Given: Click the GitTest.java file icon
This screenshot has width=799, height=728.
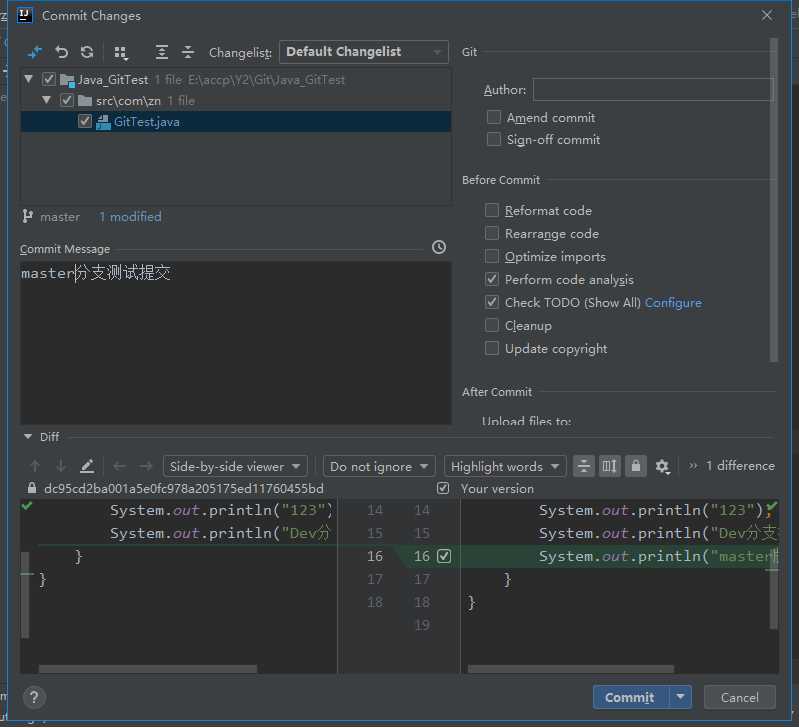Looking at the screenshot, I should coord(103,122).
